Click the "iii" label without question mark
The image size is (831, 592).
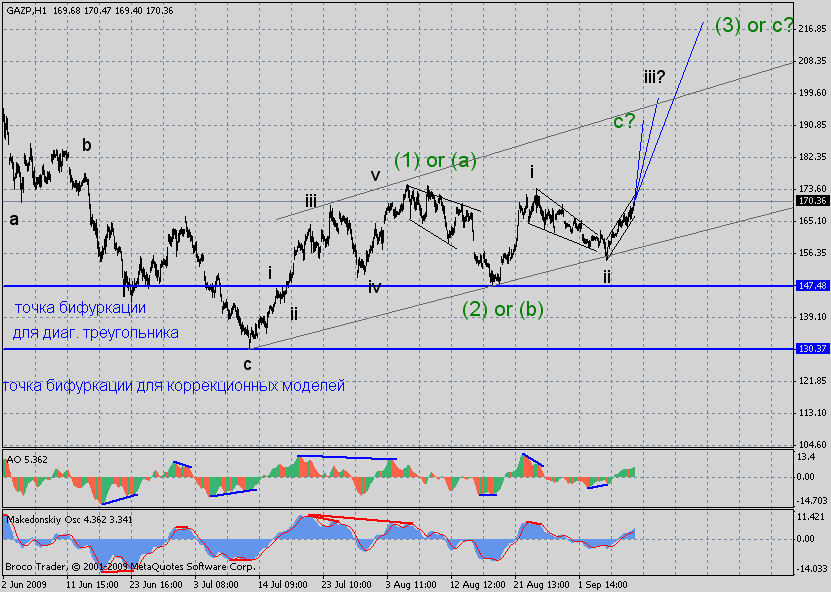coord(311,201)
